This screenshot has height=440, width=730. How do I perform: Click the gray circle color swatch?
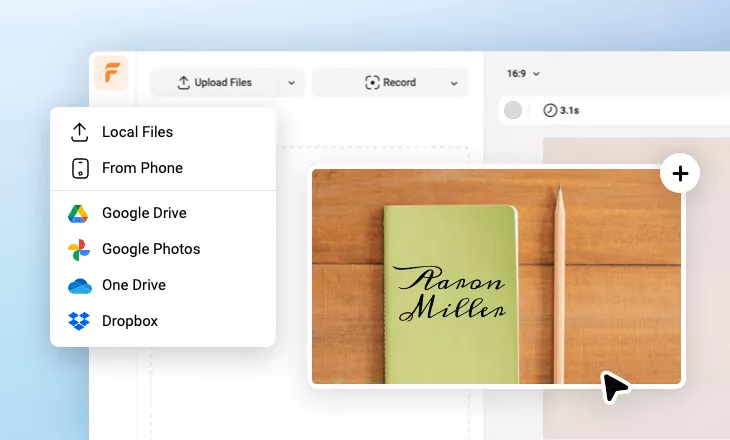pyautogui.click(x=513, y=110)
